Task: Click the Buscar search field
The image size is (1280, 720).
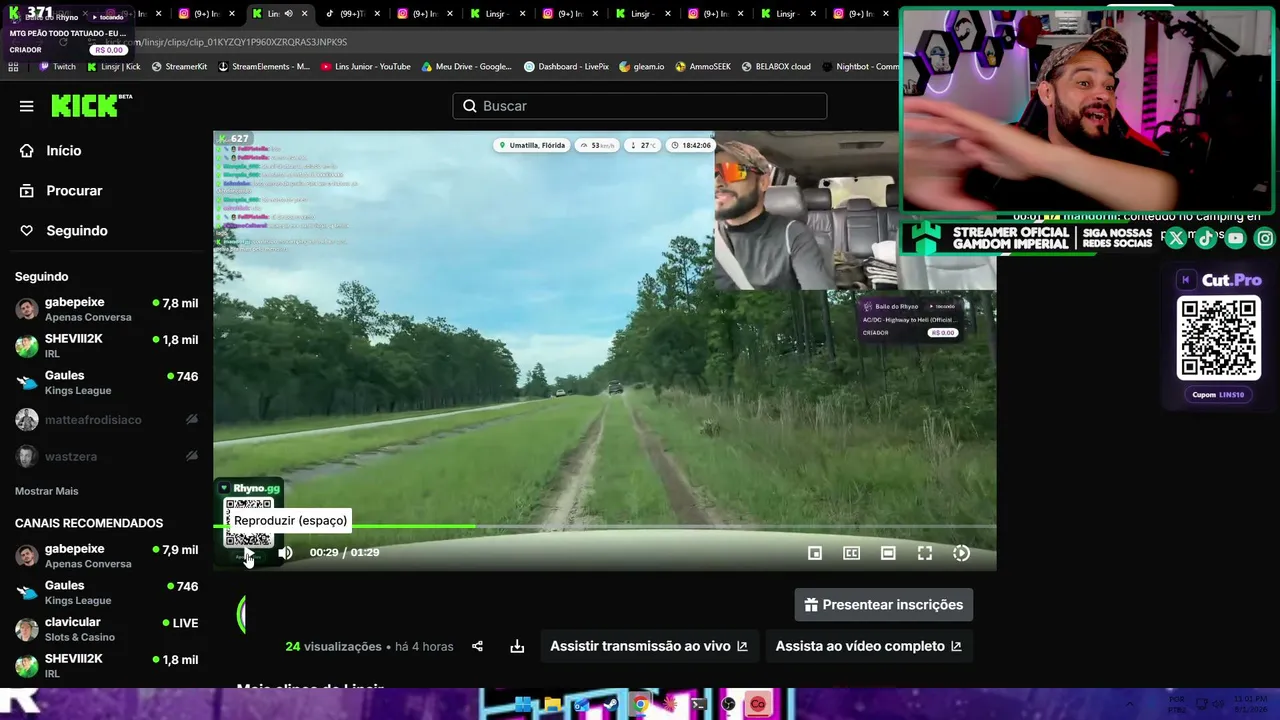Action: pos(640,106)
